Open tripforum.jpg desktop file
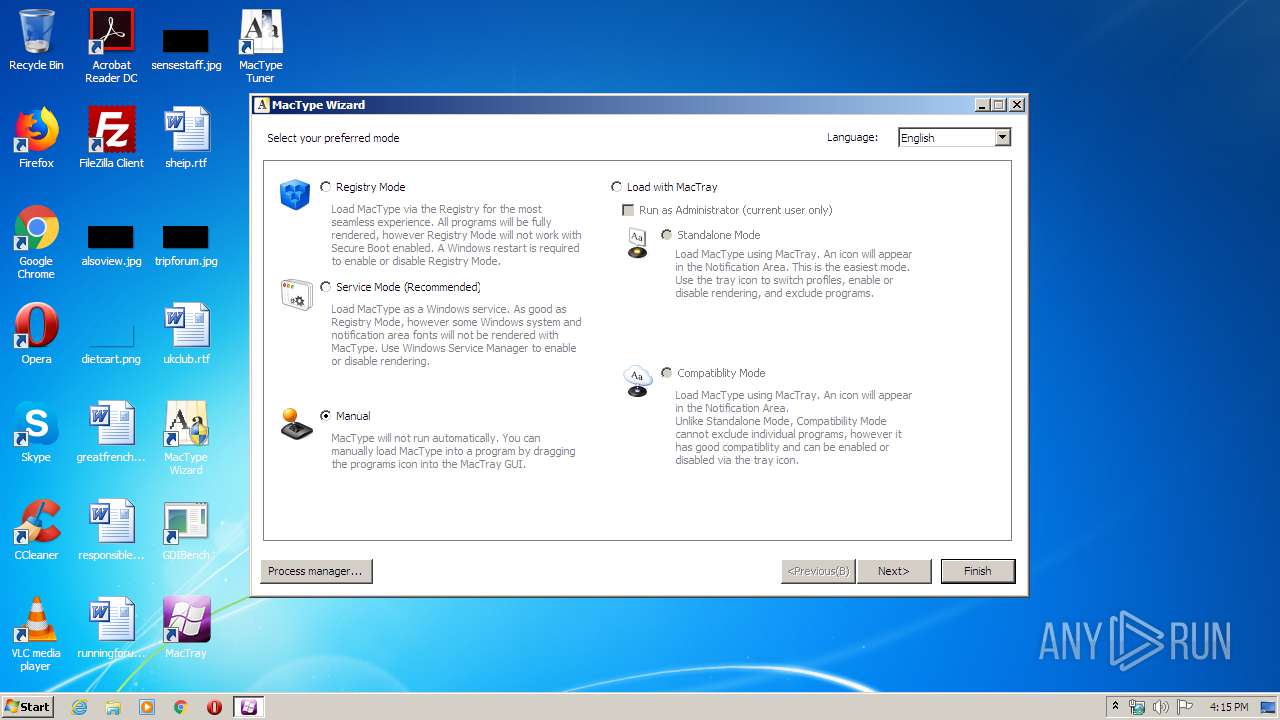Viewport: 1280px width, 720px height. 186,246
